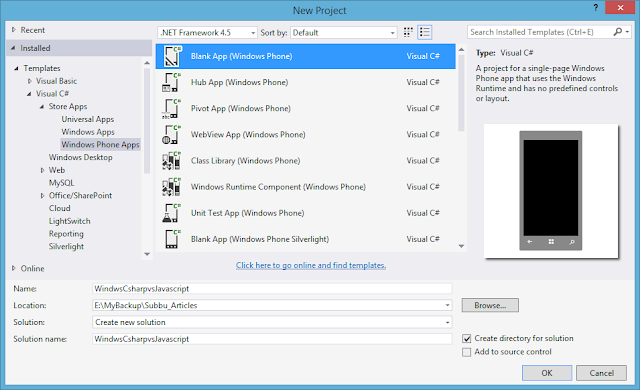Uncheck Create directory for solution
The height and width of the screenshot is (390, 640).
467,338
